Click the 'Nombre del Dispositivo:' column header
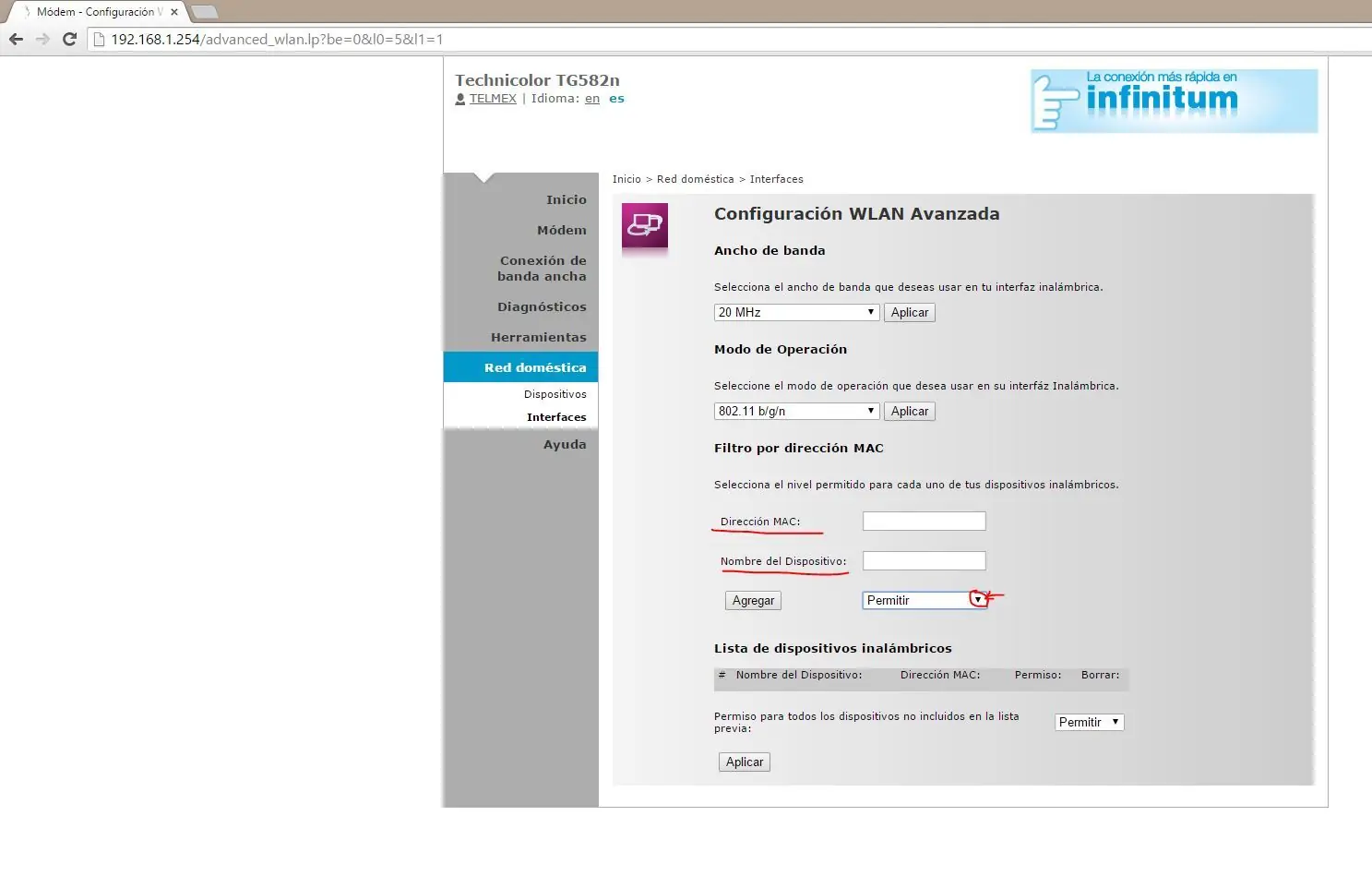The height and width of the screenshot is (876, 1372). coord(799,675)
